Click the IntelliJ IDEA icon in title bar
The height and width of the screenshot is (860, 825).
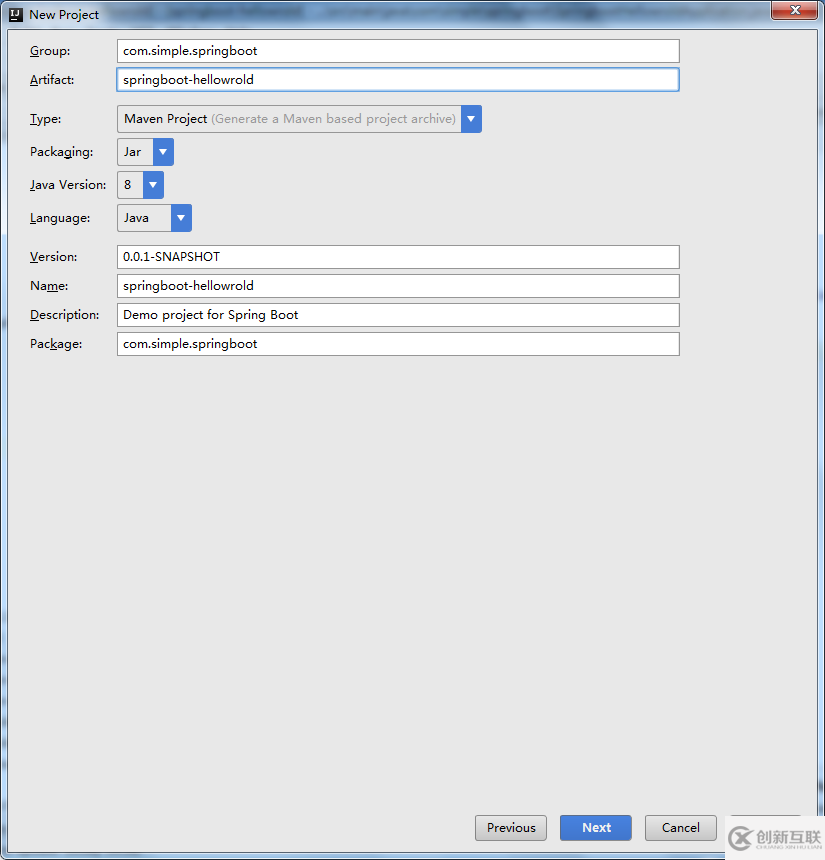coord(16,15)
